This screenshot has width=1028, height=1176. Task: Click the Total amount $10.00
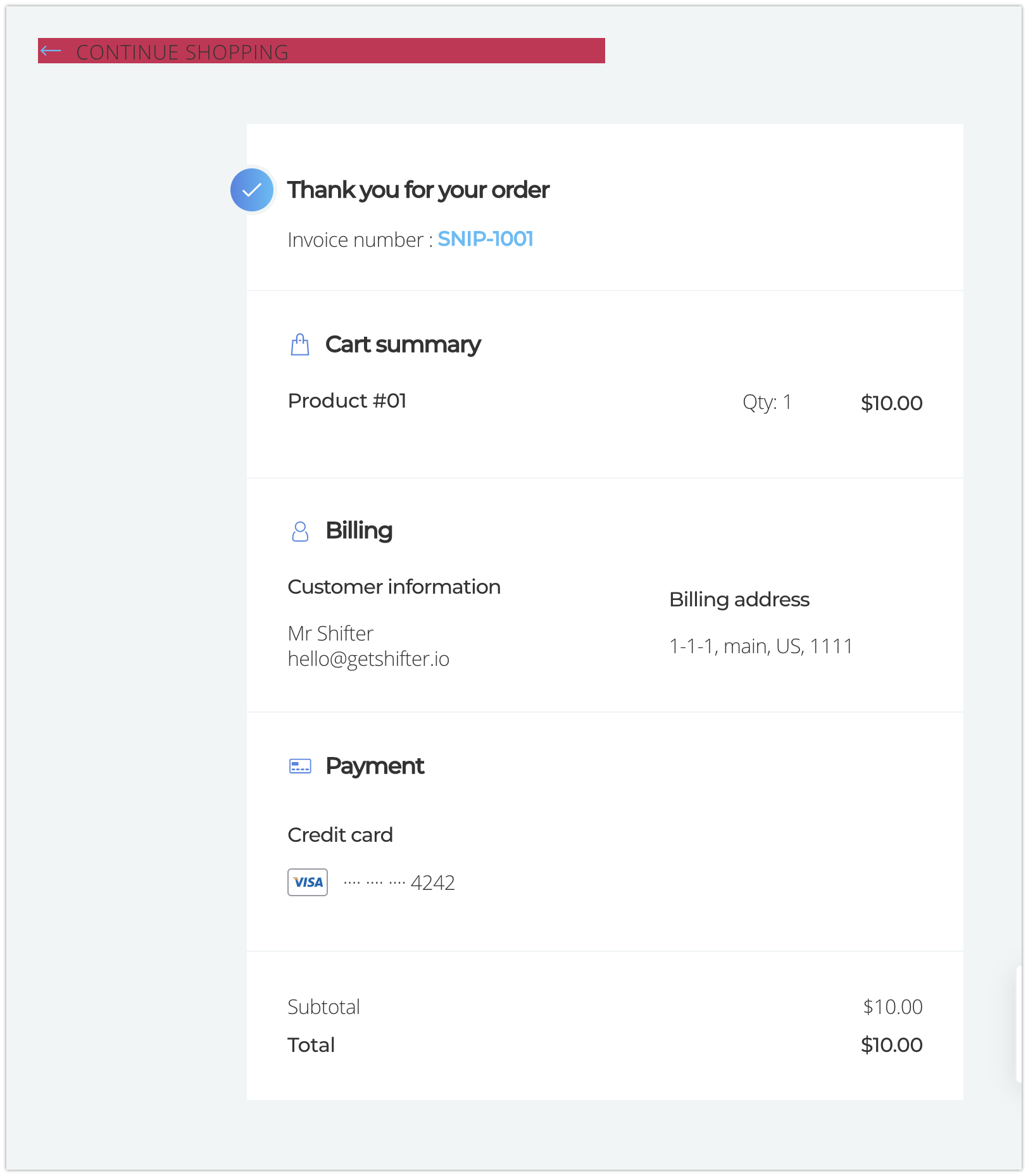891,1045
